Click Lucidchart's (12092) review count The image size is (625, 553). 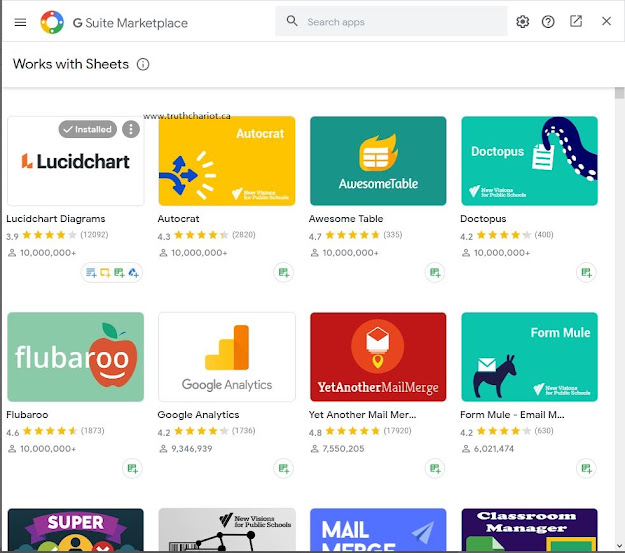pyautogui.click(x=94, y=234)
